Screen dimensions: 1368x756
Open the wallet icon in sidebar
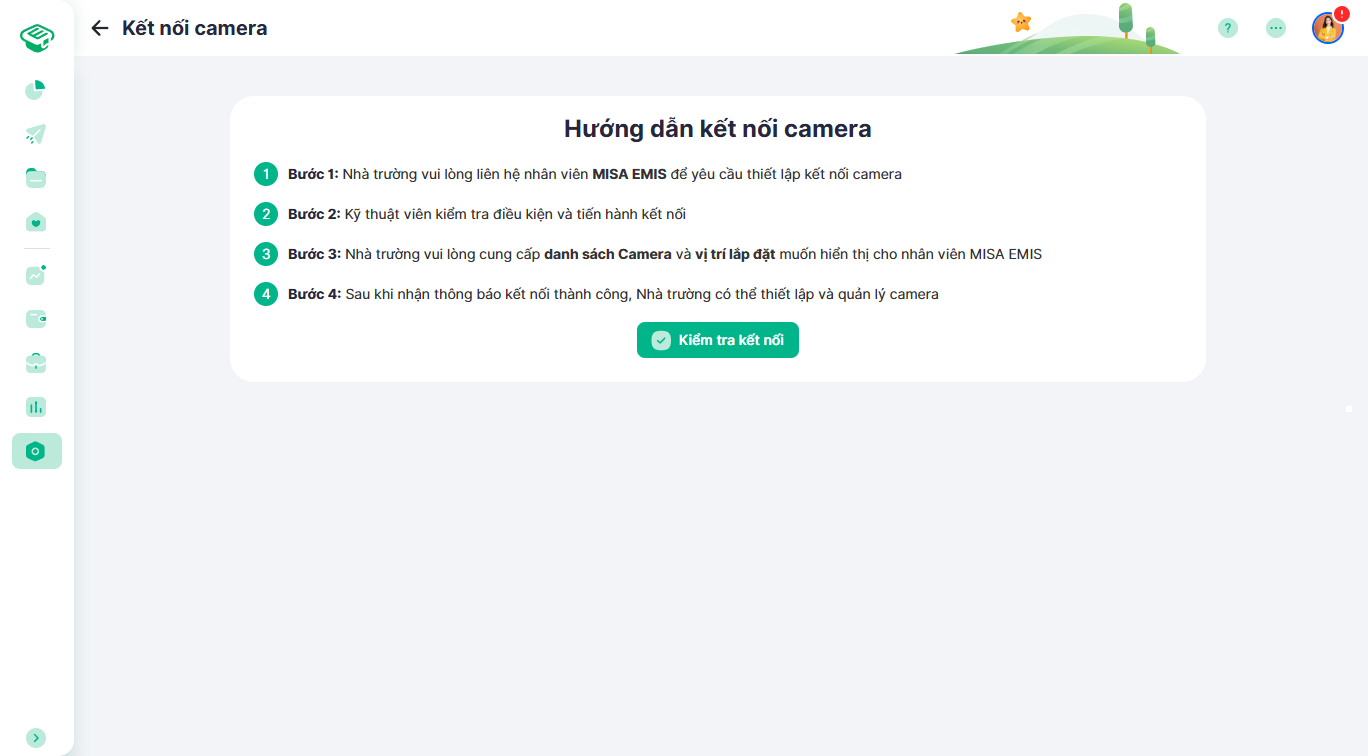36,319
